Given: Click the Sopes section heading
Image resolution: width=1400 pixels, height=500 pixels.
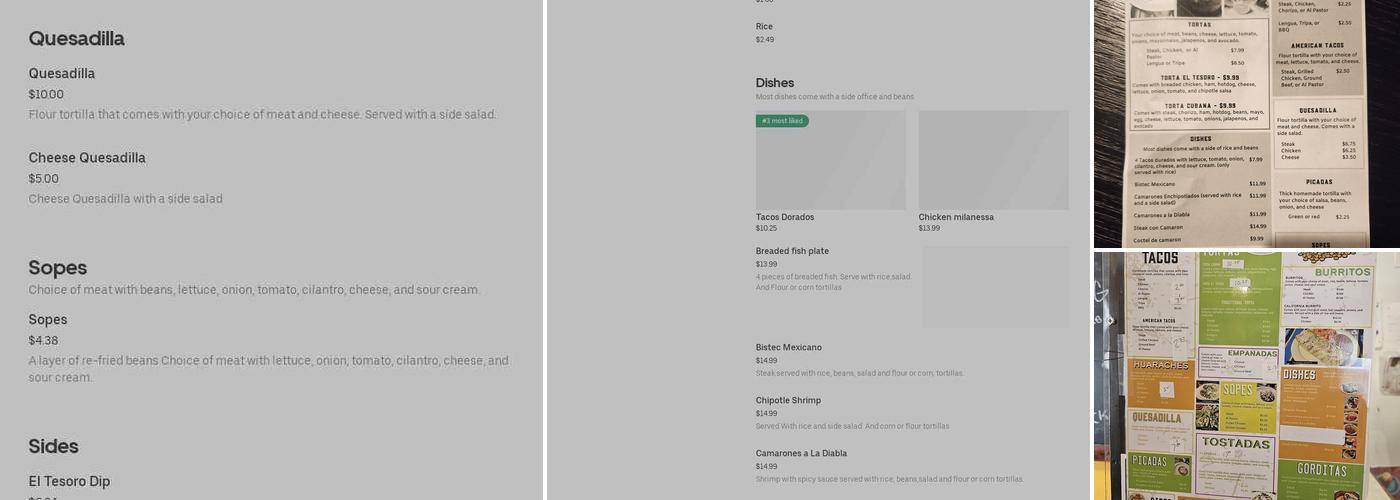Looking at the screenshot, I should [x=58, y=268].
